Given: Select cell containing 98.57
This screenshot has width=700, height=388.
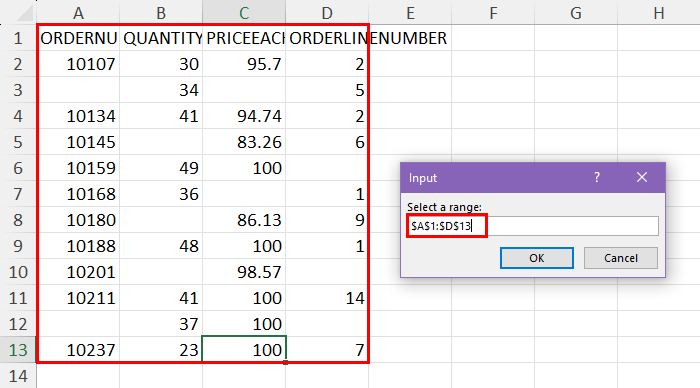Looking at the screenshot, I should (244, 272).
